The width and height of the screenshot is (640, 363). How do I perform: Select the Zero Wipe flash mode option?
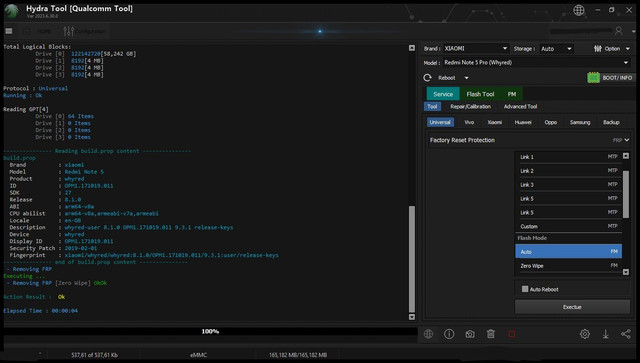click(568, 266)
